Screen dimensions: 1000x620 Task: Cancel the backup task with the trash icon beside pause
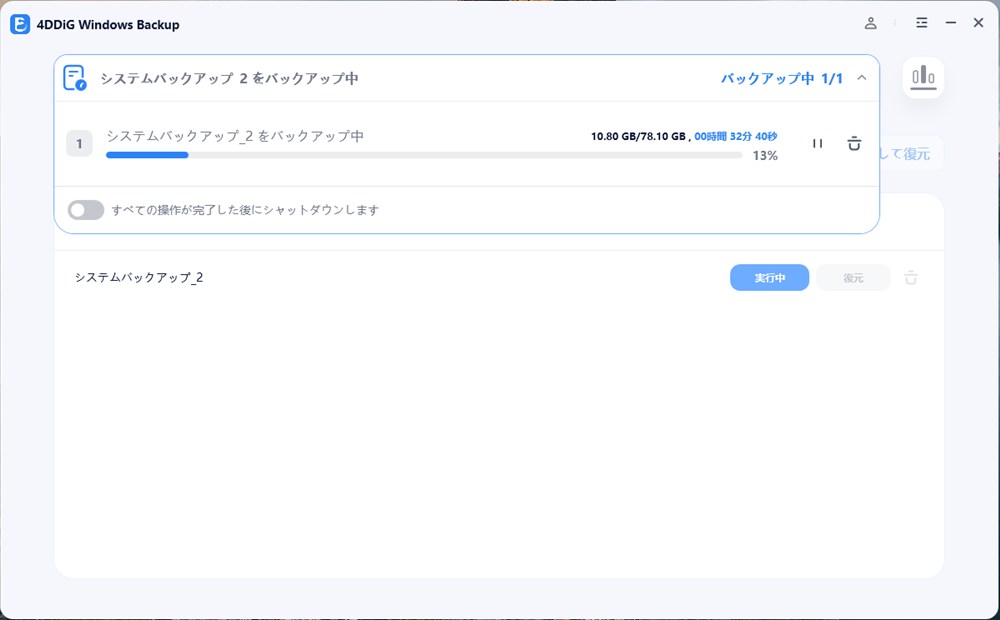click(853, 144)
